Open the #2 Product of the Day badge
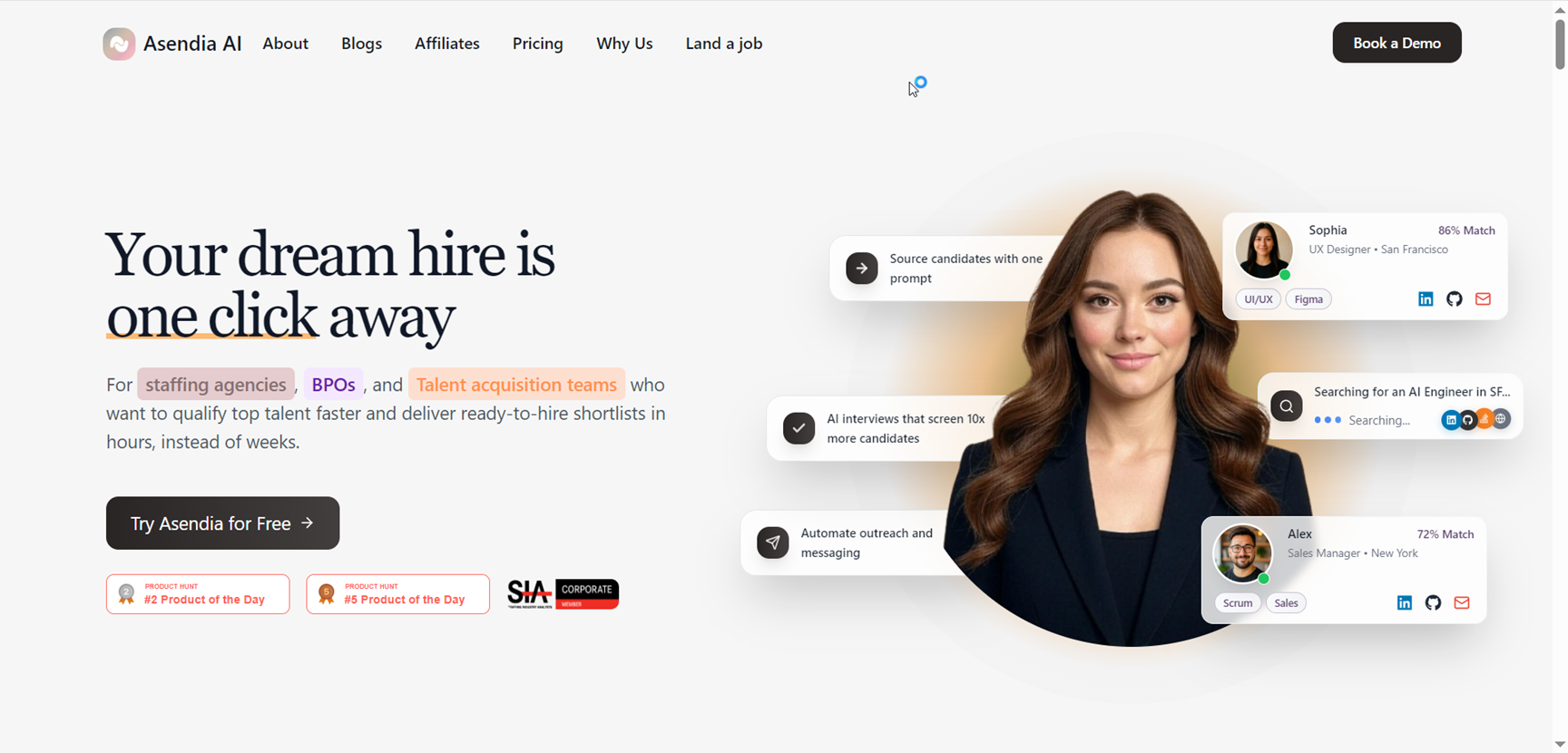1568x753 pixels. (x=198, y=594)
